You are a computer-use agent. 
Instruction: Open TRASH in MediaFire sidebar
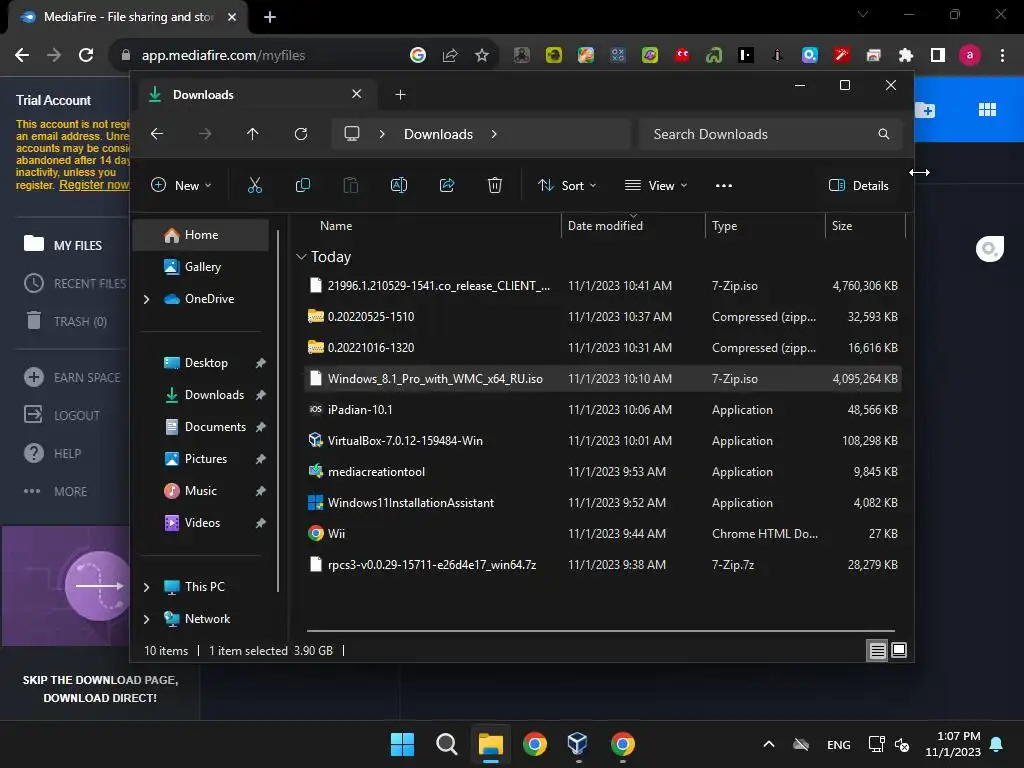65,321
